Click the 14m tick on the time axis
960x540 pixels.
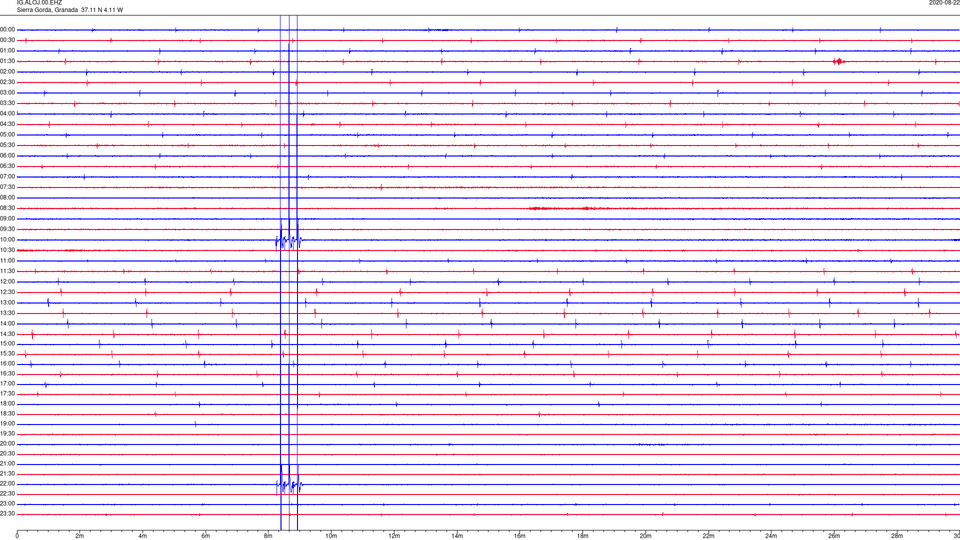[457, 536]
